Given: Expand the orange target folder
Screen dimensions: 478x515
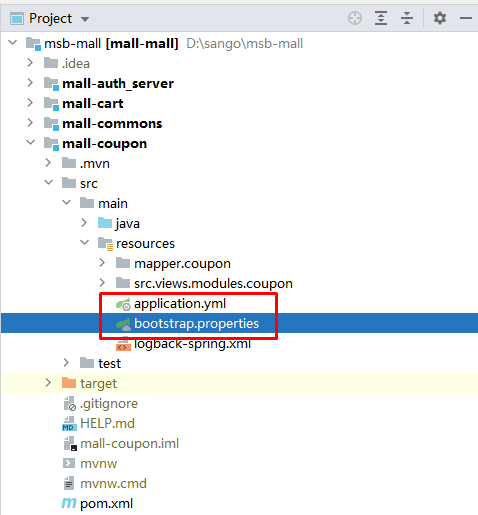Looking at the screenshot, I should click(48, 383).
